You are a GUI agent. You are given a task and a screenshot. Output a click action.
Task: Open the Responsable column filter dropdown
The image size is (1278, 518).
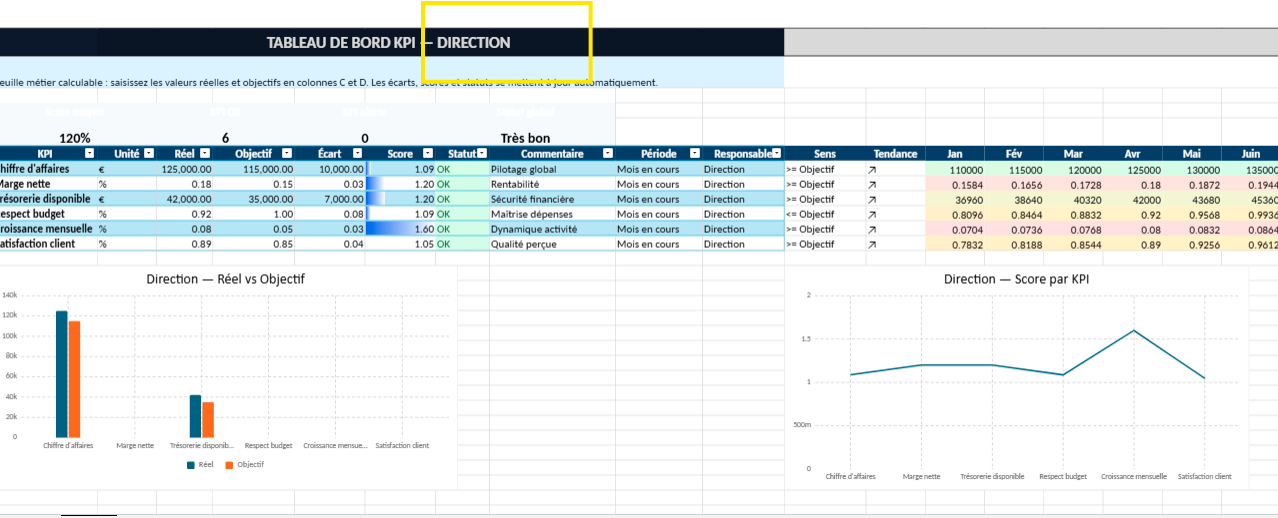tap(777, 154)
